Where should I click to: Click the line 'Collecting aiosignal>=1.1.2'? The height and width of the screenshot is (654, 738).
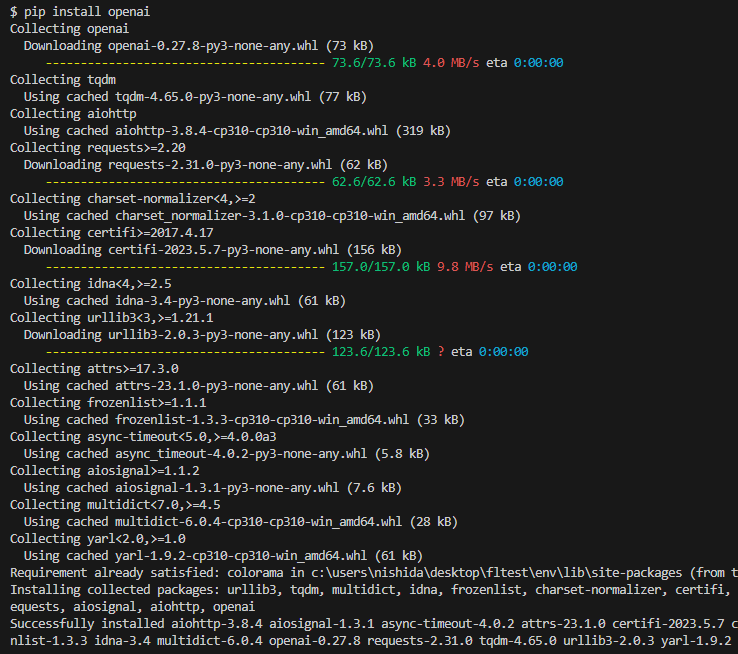tap(104, 471)
